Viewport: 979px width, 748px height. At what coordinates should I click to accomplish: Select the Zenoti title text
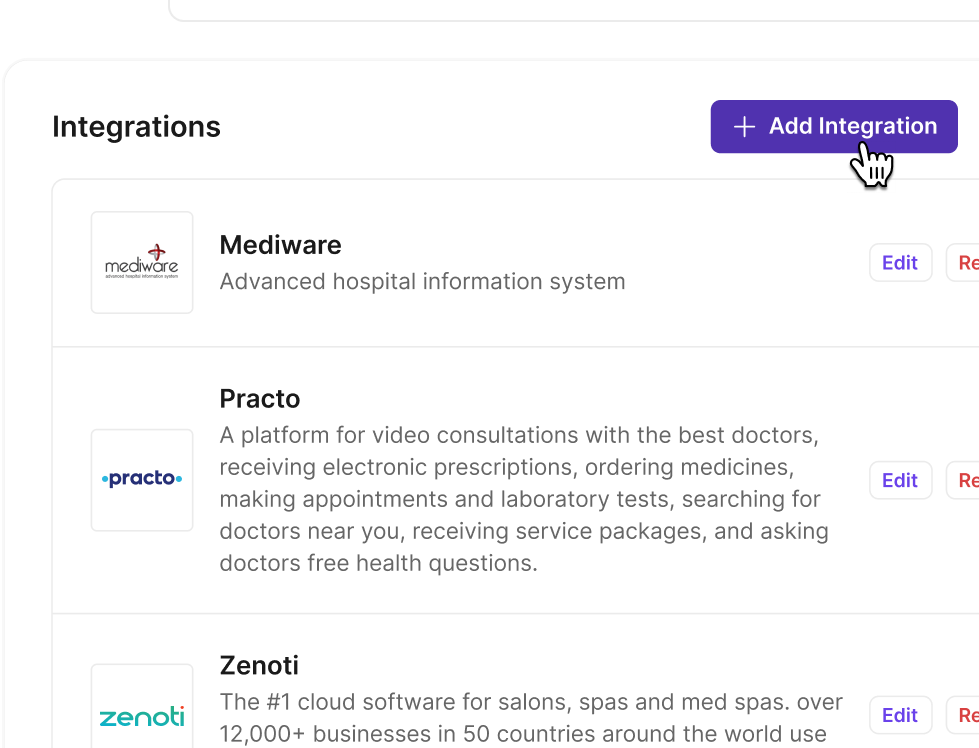[259, 666]
